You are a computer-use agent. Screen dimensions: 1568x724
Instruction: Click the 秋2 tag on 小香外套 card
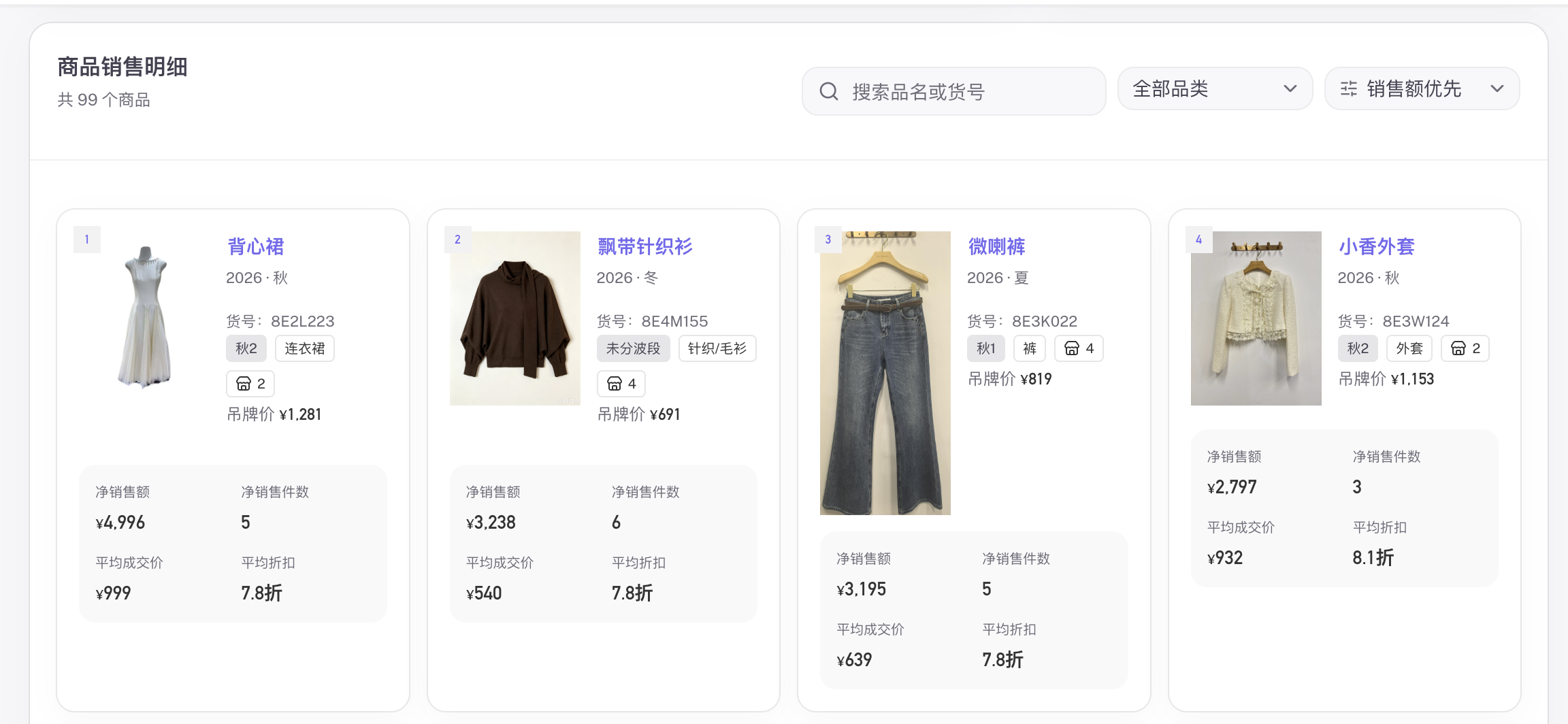pos(1358,348)
